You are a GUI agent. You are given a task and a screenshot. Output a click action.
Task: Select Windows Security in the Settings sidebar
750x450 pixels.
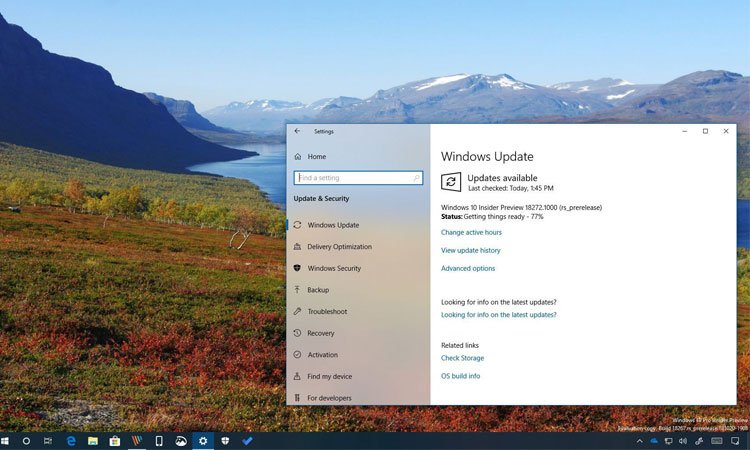[334, 269]
